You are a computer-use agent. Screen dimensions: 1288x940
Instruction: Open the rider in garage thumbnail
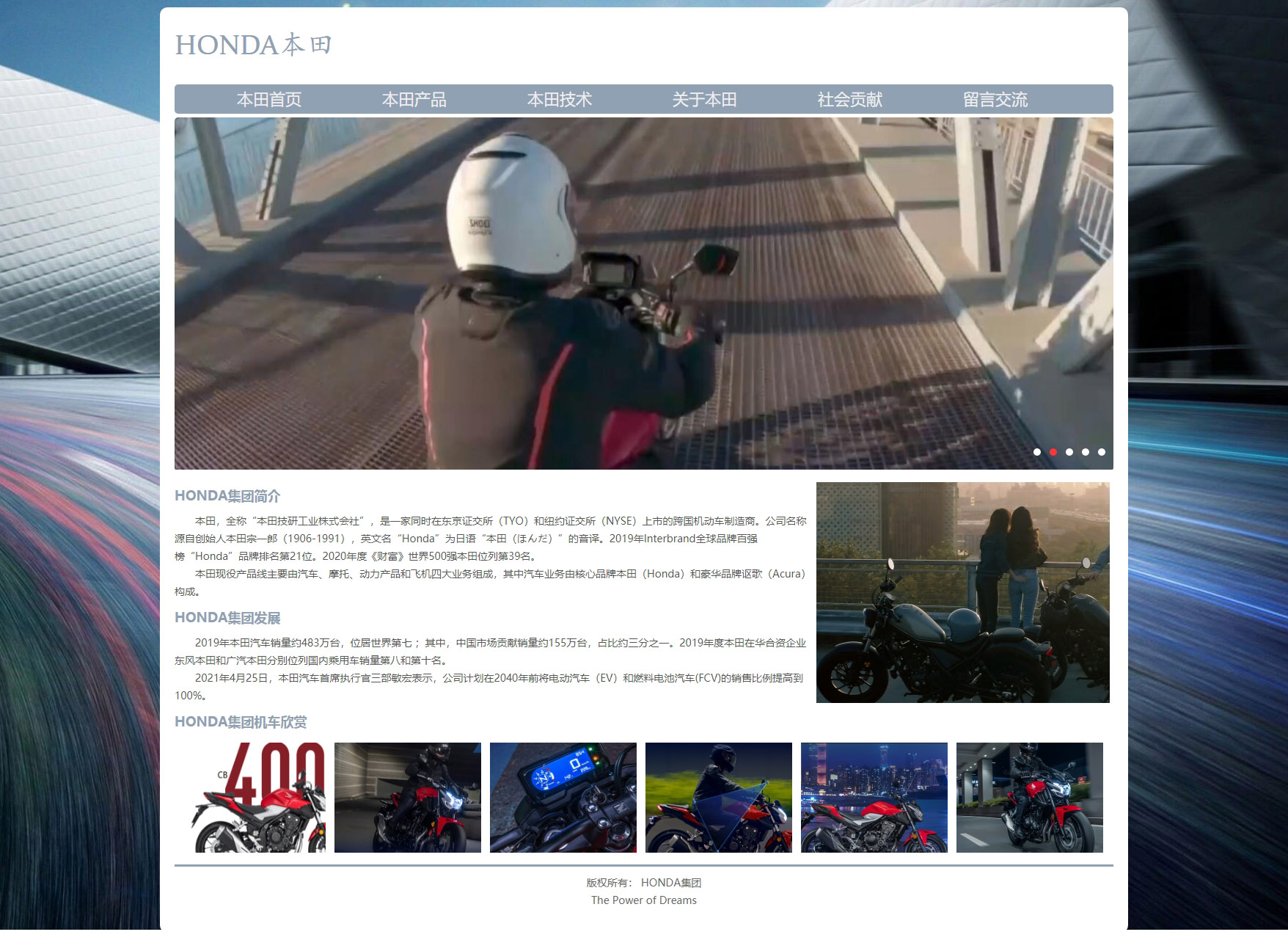coord(408,798)
